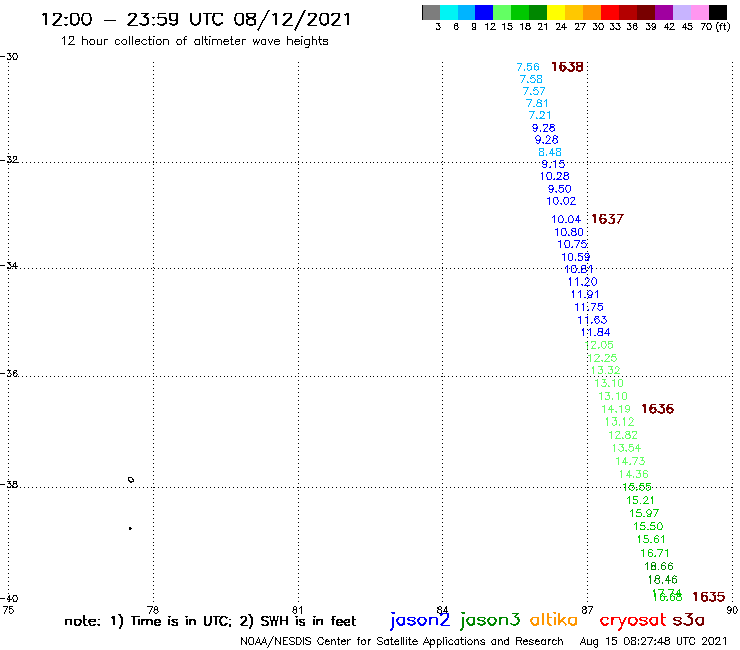Screen dimensions: 740x650
Task: Click the purple swatch in the wave scale
Action: [x=664, y=12]
